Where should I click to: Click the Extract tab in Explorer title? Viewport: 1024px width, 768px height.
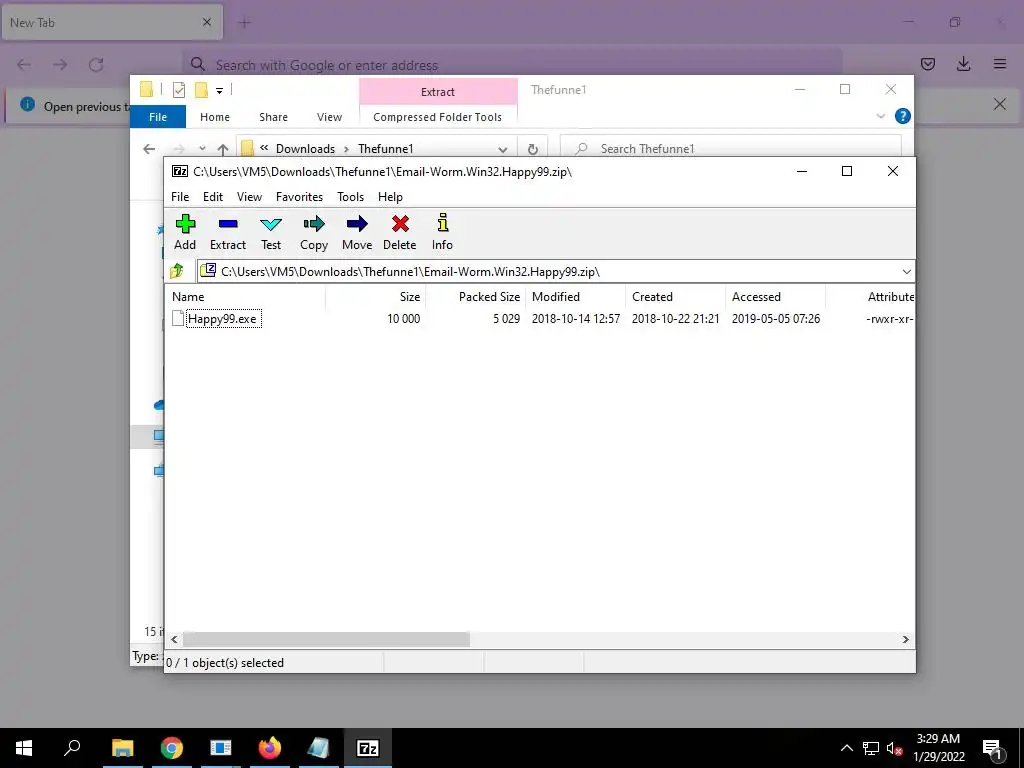[x=438, y=91]
